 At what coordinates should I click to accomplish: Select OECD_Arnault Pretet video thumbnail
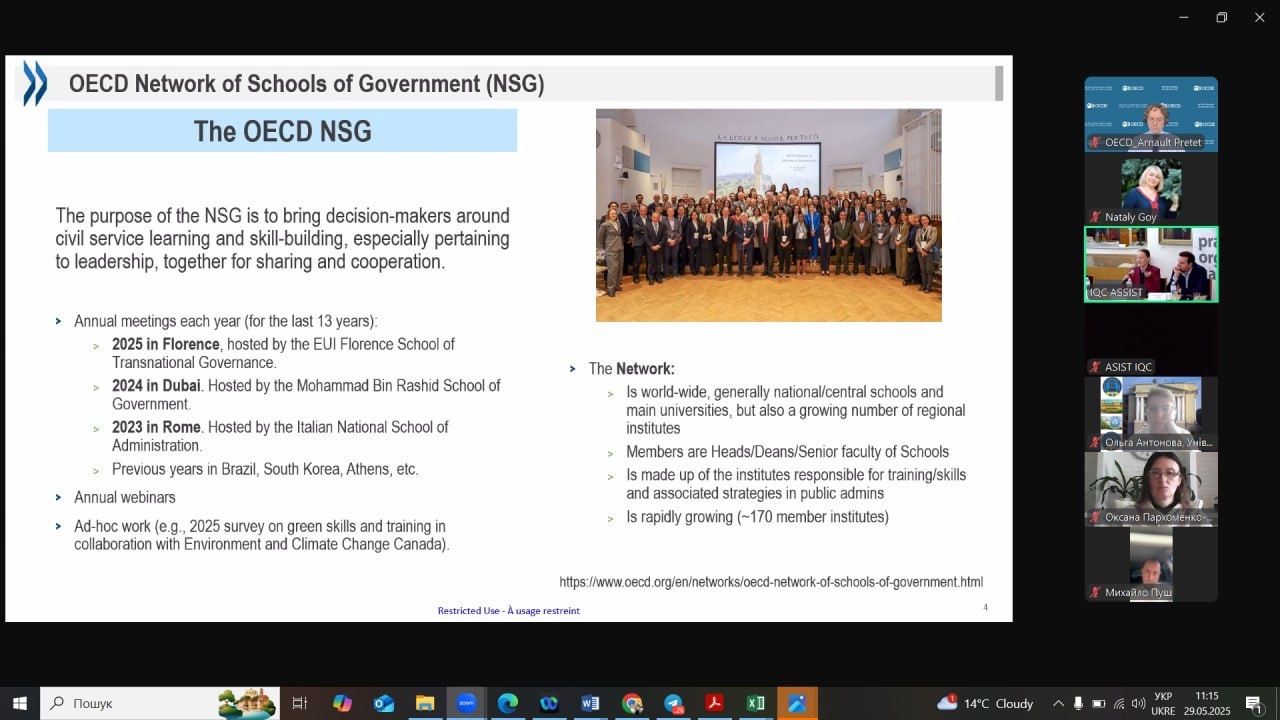click(x=1151, y=114)
